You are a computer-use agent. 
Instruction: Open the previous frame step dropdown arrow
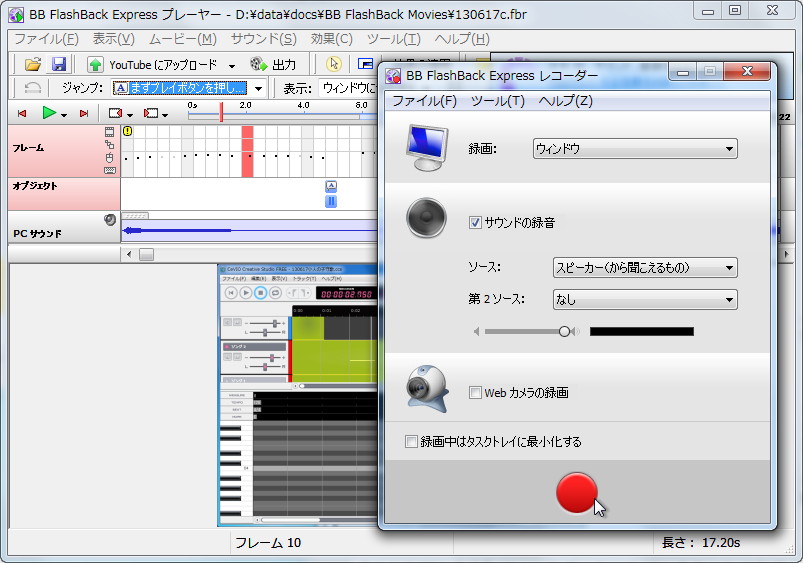point(130,115)
